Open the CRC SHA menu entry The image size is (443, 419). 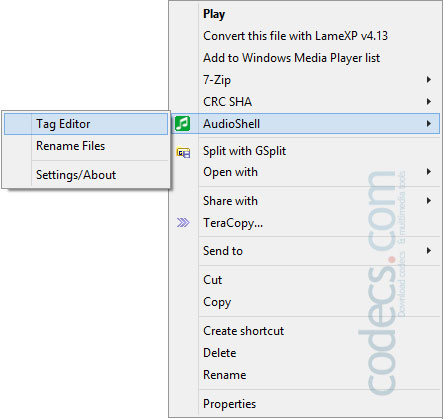(x=305, y=102)
